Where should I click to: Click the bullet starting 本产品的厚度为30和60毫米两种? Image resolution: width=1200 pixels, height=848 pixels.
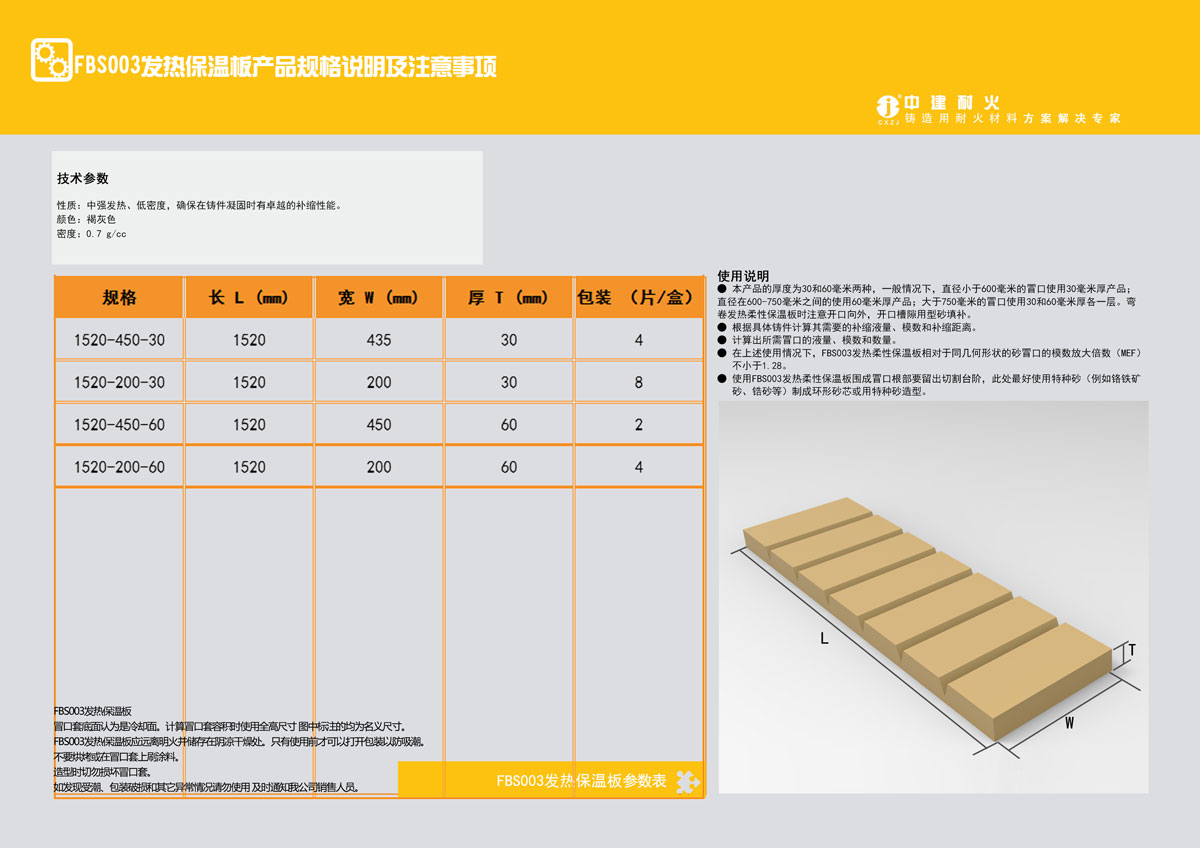click(927, 301)
